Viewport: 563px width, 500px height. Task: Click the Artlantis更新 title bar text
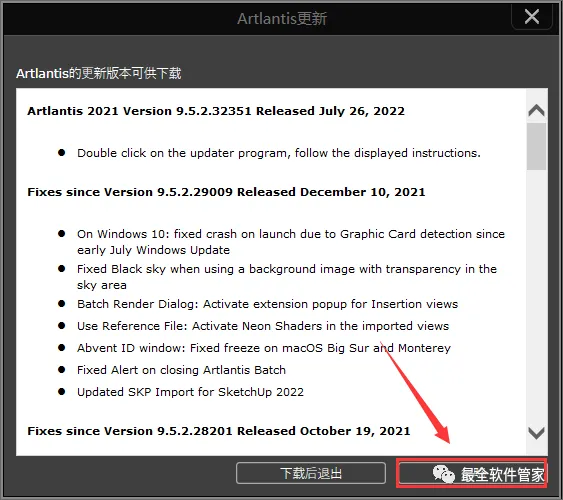pyautogui.click(x=282, y=19)
